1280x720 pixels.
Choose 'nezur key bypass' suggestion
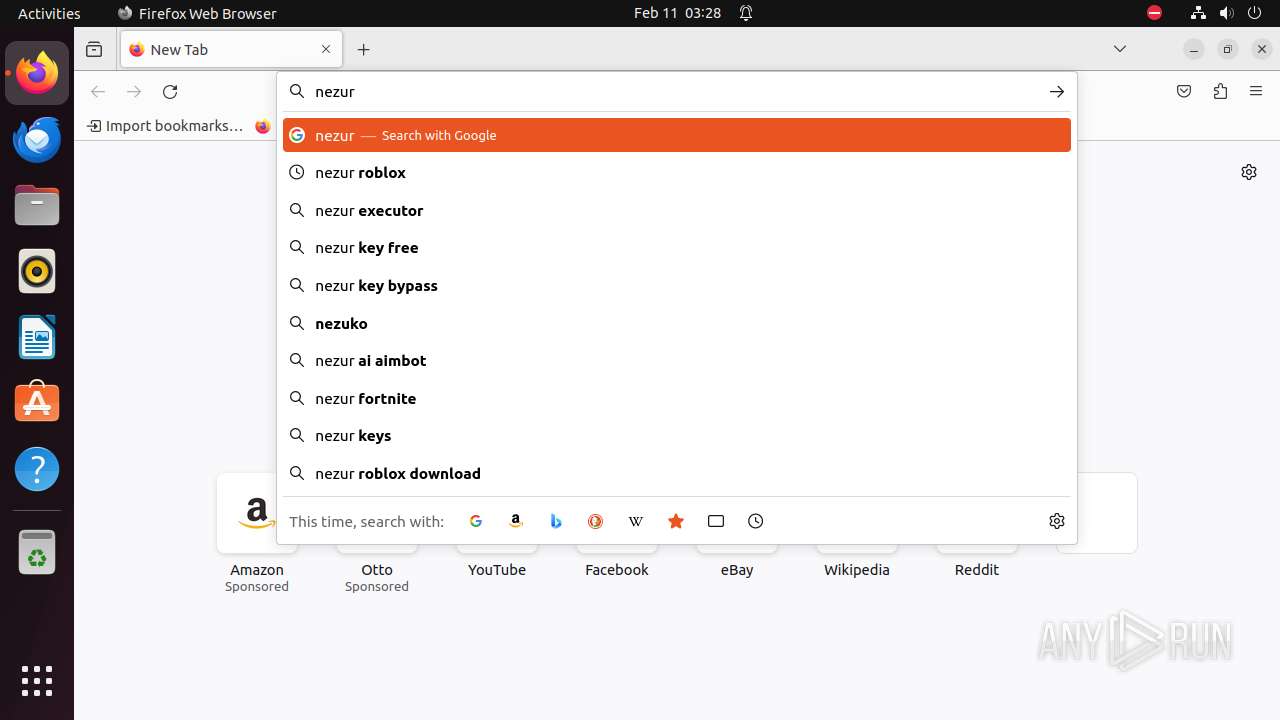click(677, 286)
